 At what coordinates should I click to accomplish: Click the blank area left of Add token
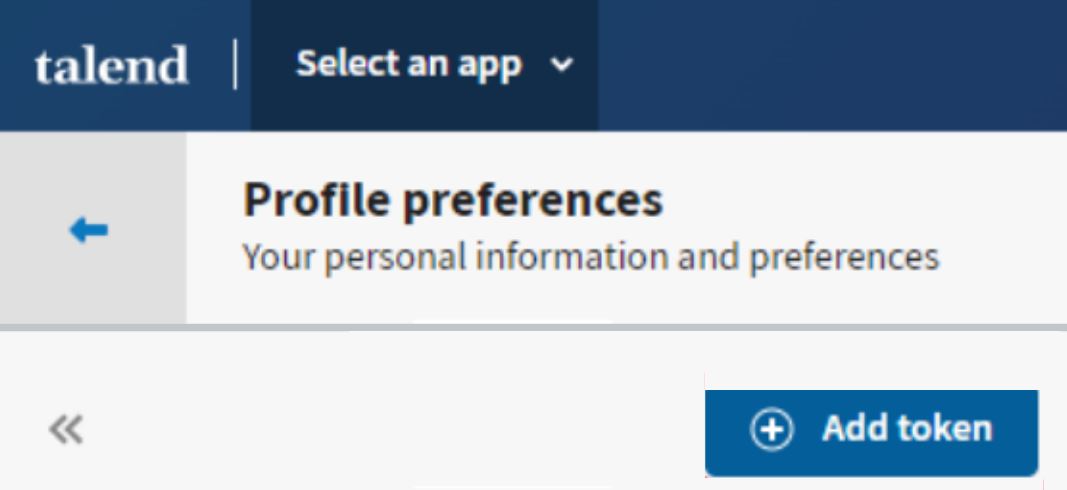(400, 432)
